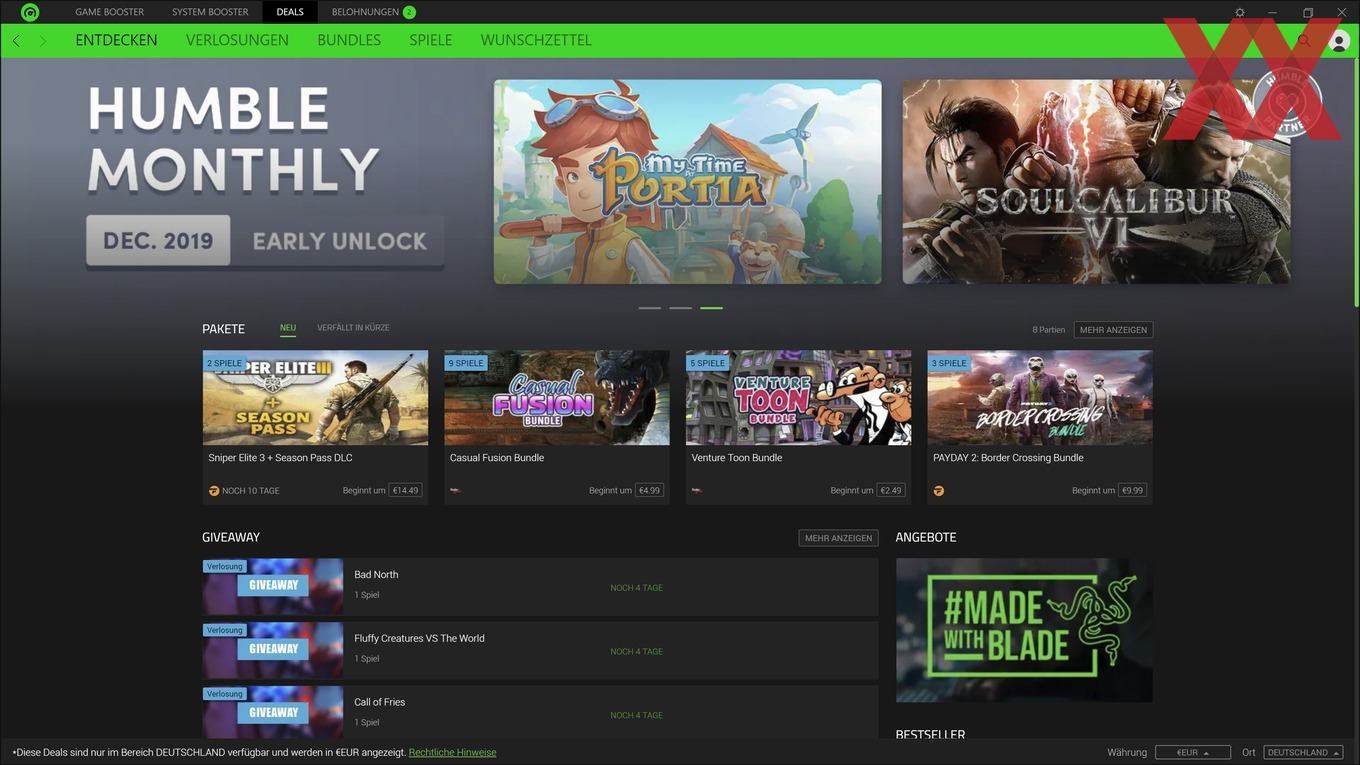
Task: Select third carousel page indicator
Action: [711, 308]
